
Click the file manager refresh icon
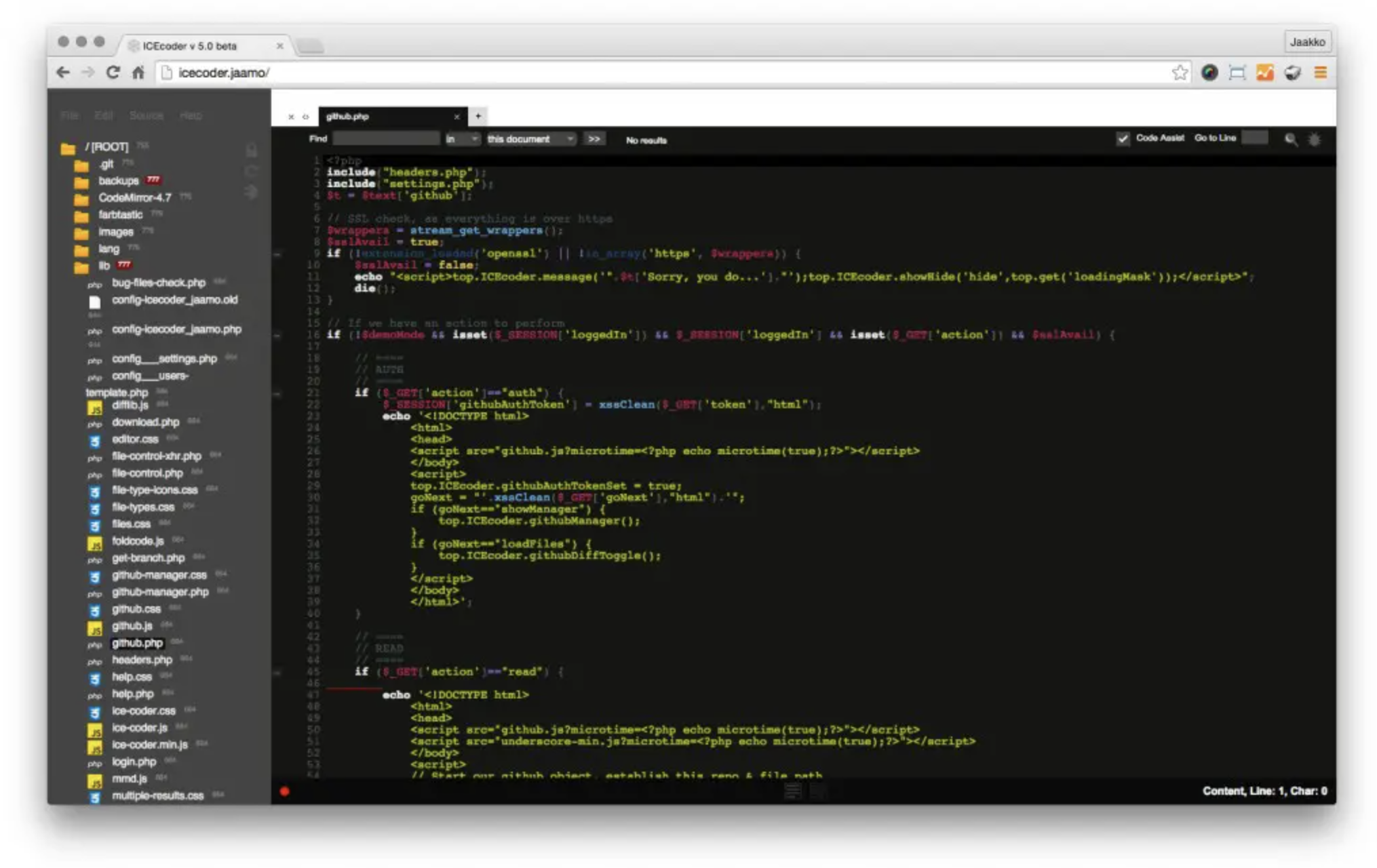(251, 171)
